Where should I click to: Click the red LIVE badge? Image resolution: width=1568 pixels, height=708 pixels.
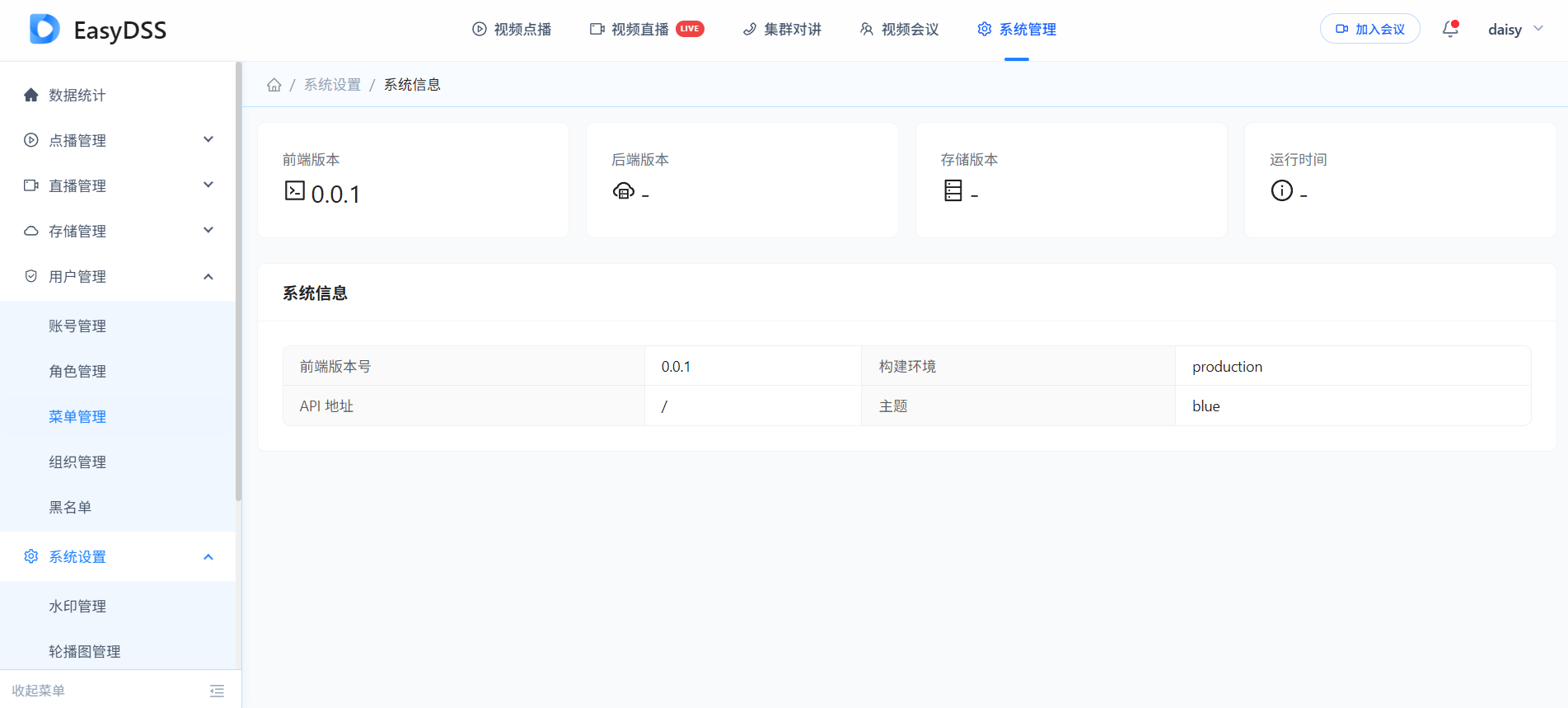(690, 29)
